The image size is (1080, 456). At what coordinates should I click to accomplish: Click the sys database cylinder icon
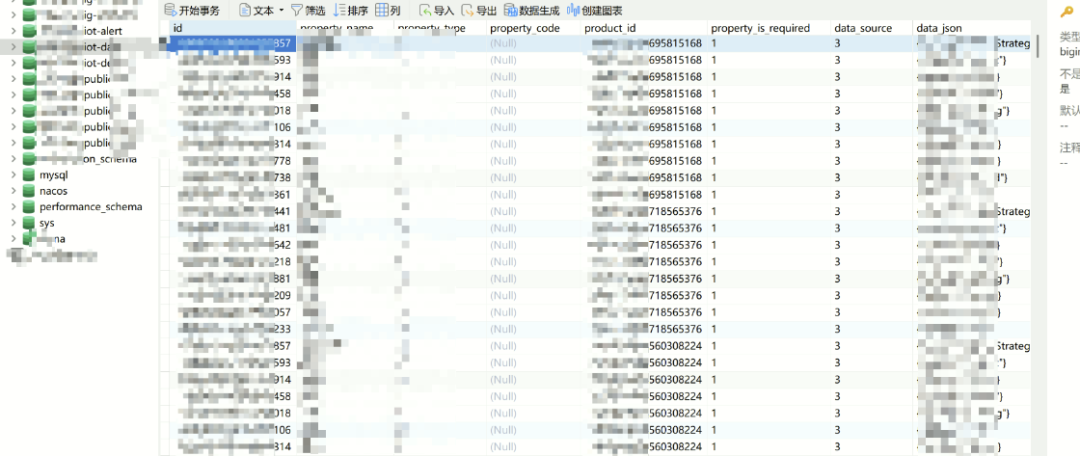coord(28,223)
